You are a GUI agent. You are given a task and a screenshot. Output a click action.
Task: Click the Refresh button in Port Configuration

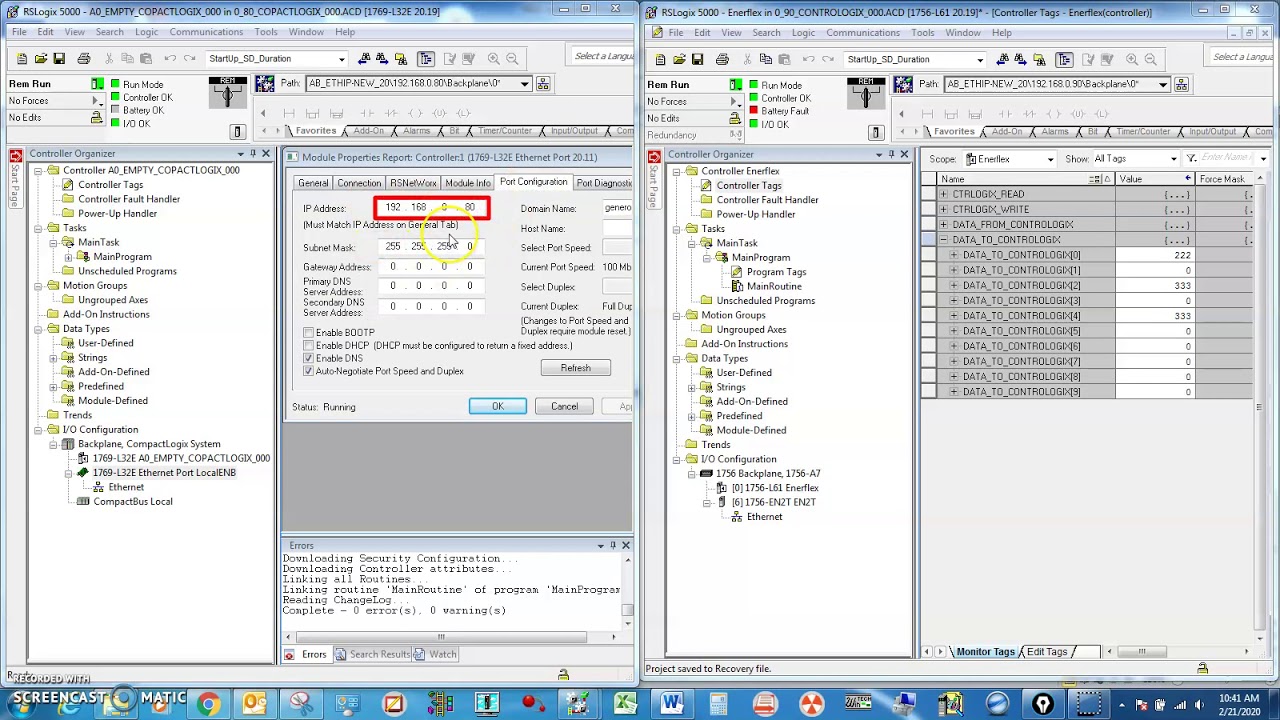pos(575,368)
